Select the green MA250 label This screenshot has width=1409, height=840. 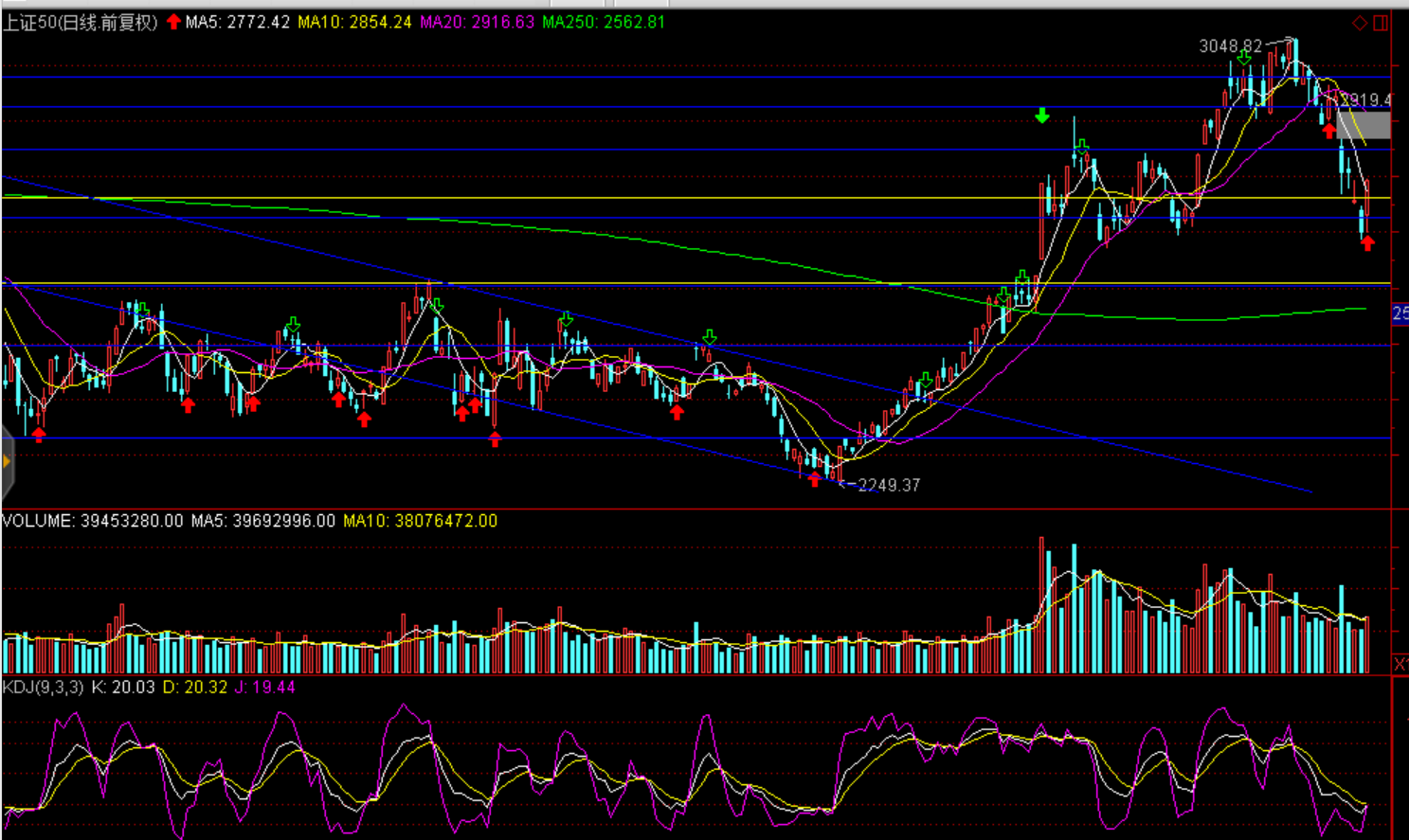tap(604, 22)
